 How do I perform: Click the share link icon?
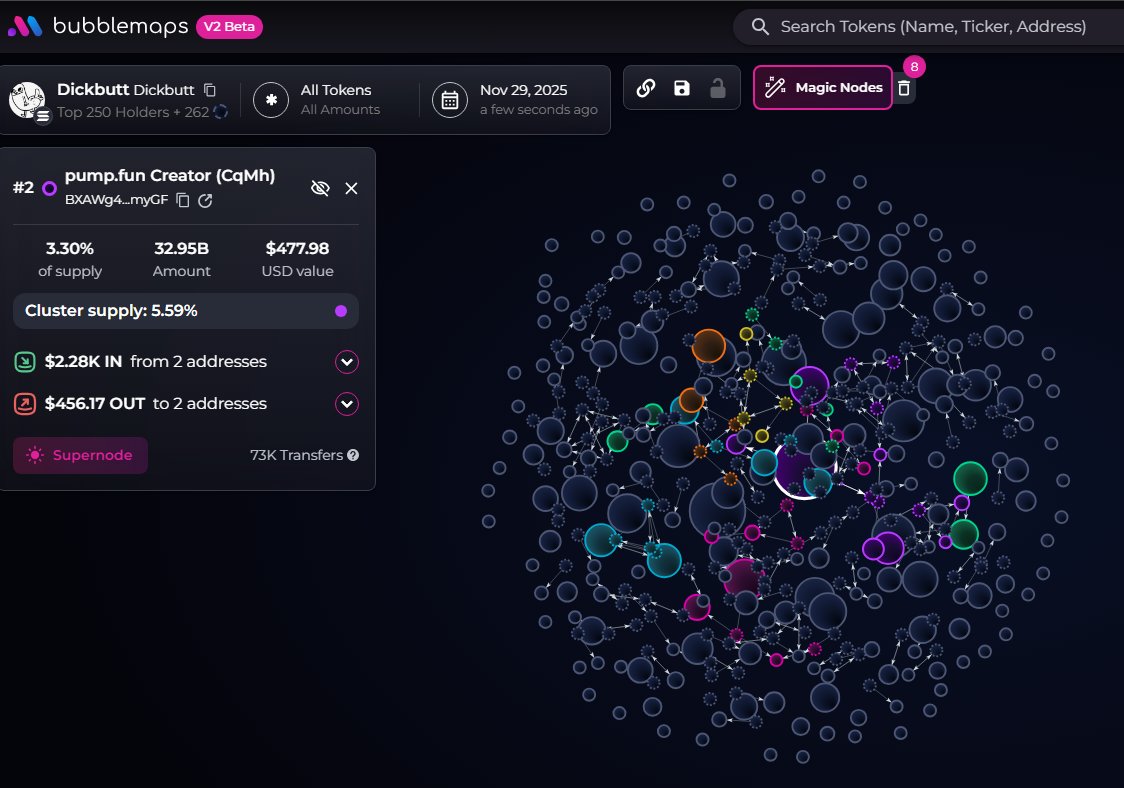pos(646,87)
